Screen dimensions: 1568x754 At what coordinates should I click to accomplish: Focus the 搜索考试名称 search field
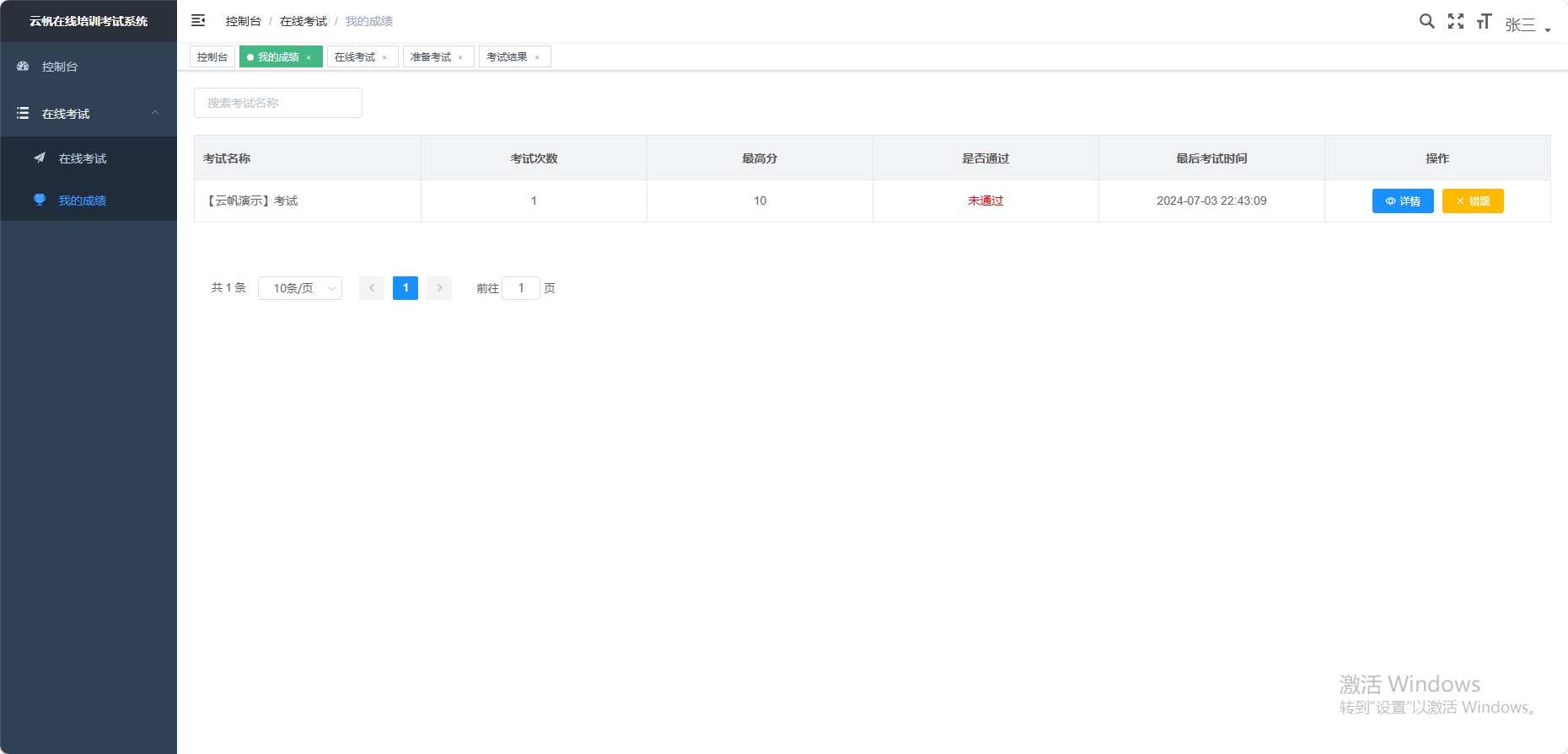coord(278,103)
